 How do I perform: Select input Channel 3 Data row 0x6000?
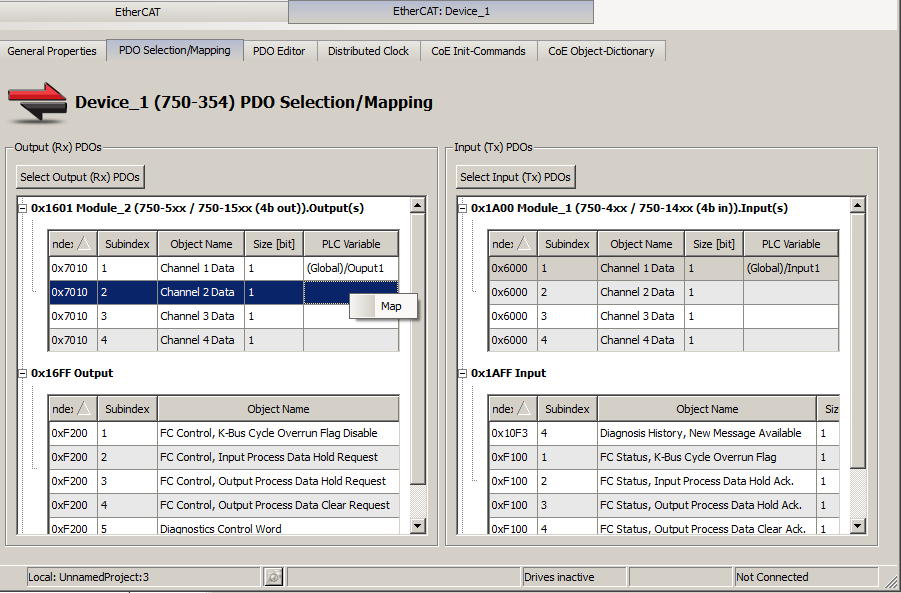(x=664, y=316)
